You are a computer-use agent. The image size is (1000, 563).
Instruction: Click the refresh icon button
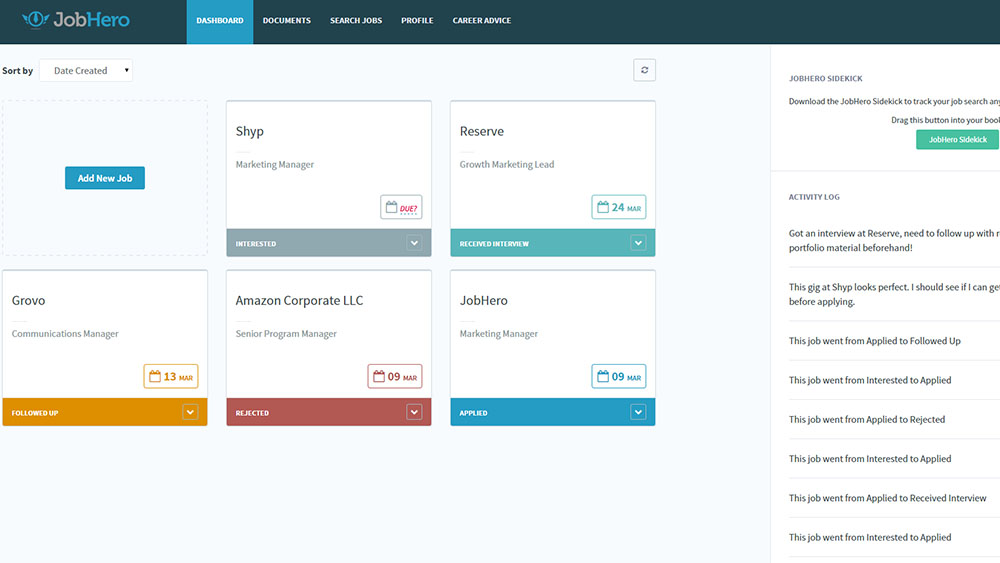[644, 70]
